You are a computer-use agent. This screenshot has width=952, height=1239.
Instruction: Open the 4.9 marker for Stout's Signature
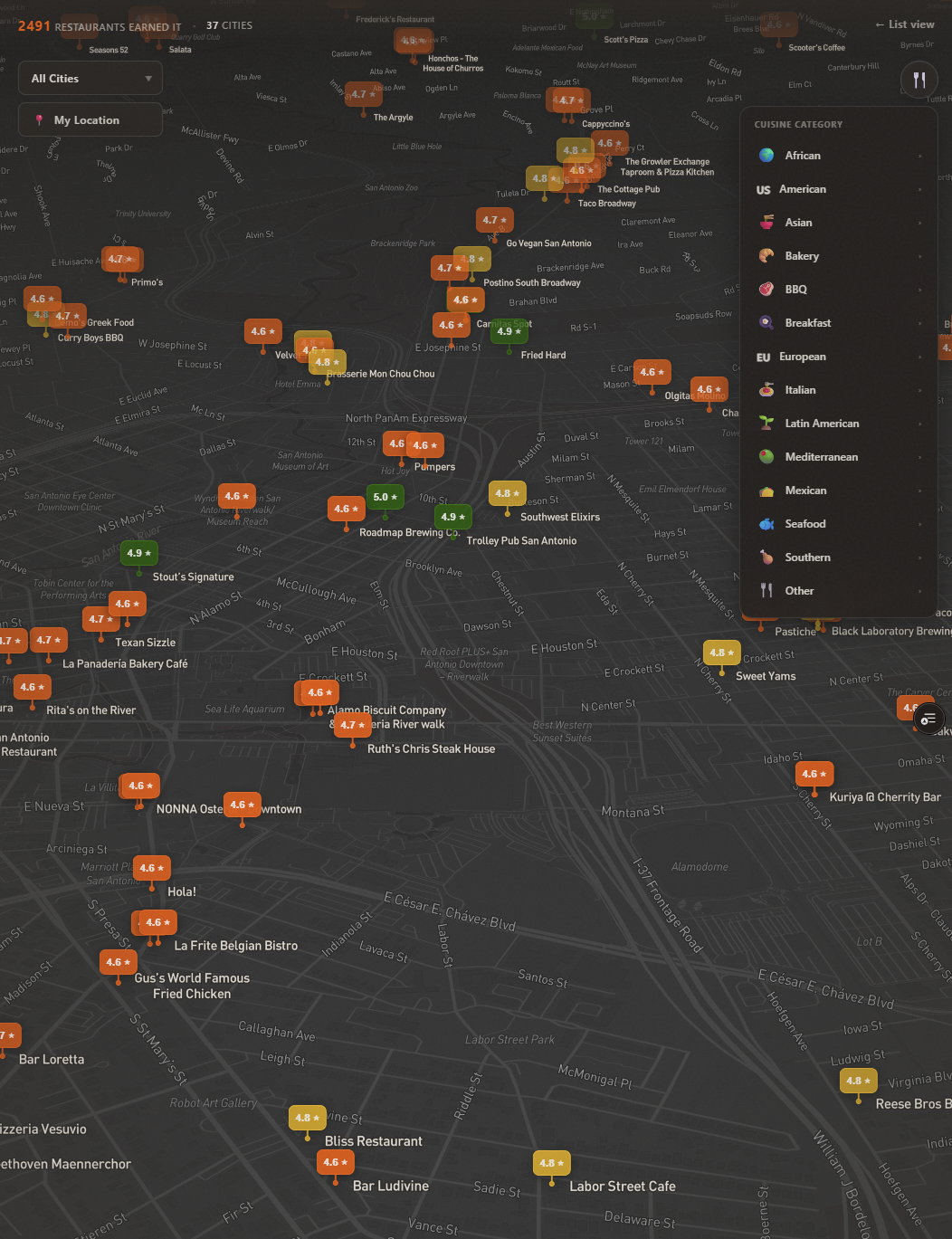pos(138,553)
